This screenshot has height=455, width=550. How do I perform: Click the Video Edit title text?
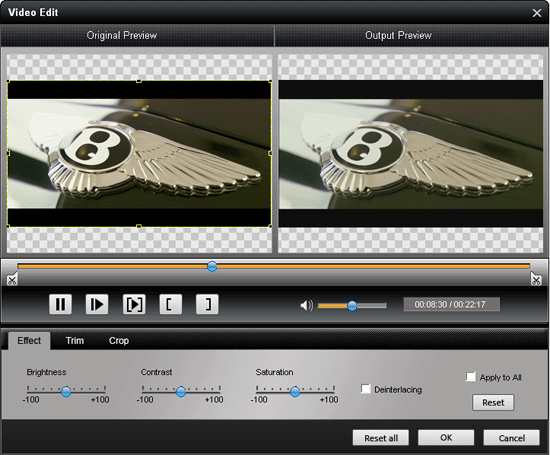point(33,12)
